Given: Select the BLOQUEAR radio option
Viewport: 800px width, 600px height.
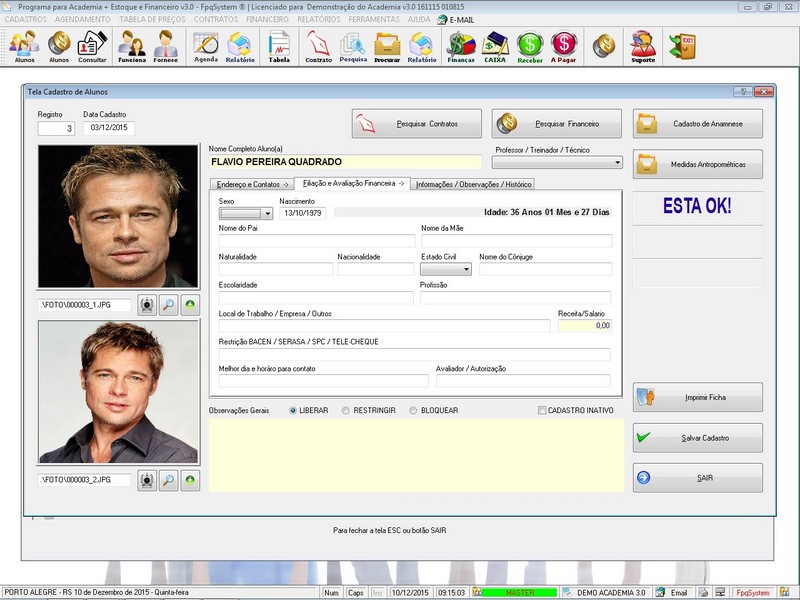Looking at the screenshot, I should [434, 410].
